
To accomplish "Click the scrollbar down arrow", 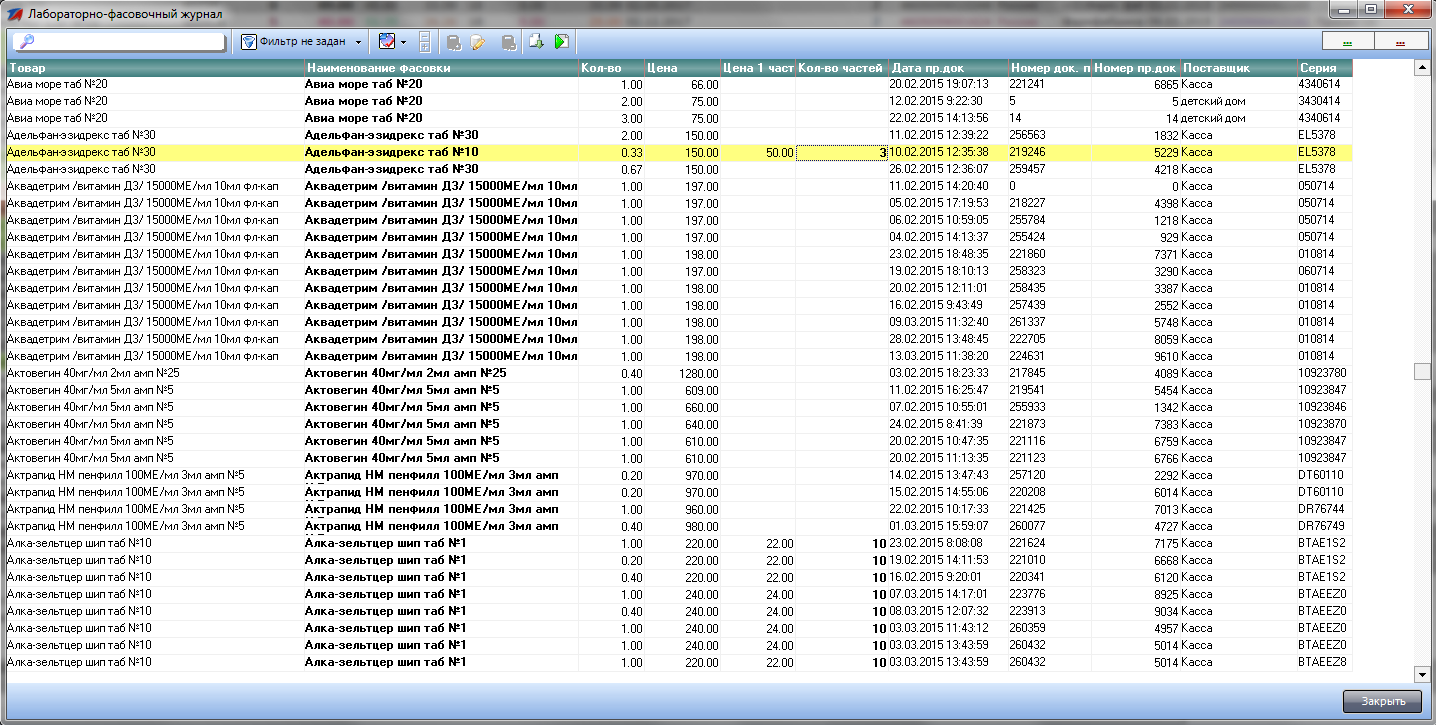I will coord(1421,674).
